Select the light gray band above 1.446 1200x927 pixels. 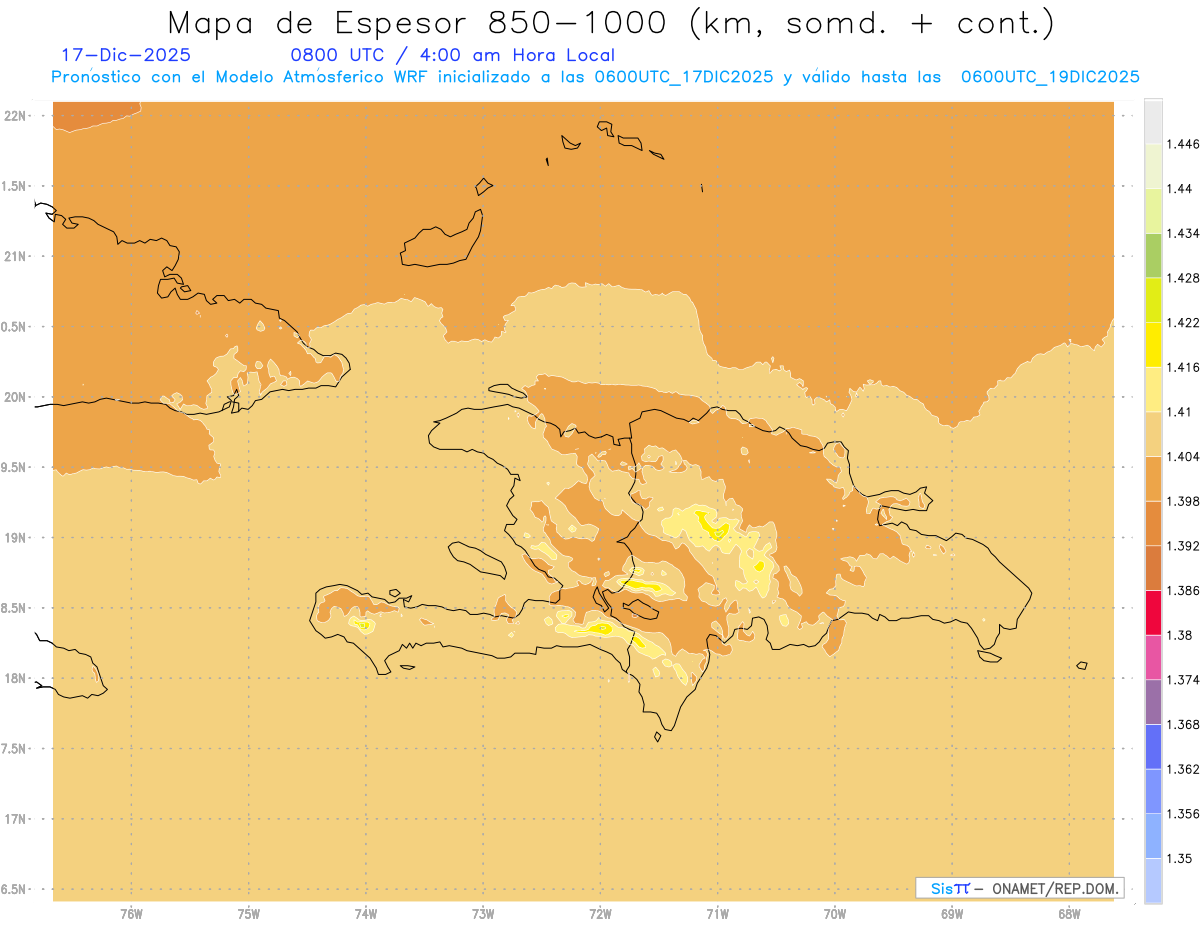[1153, 121]
